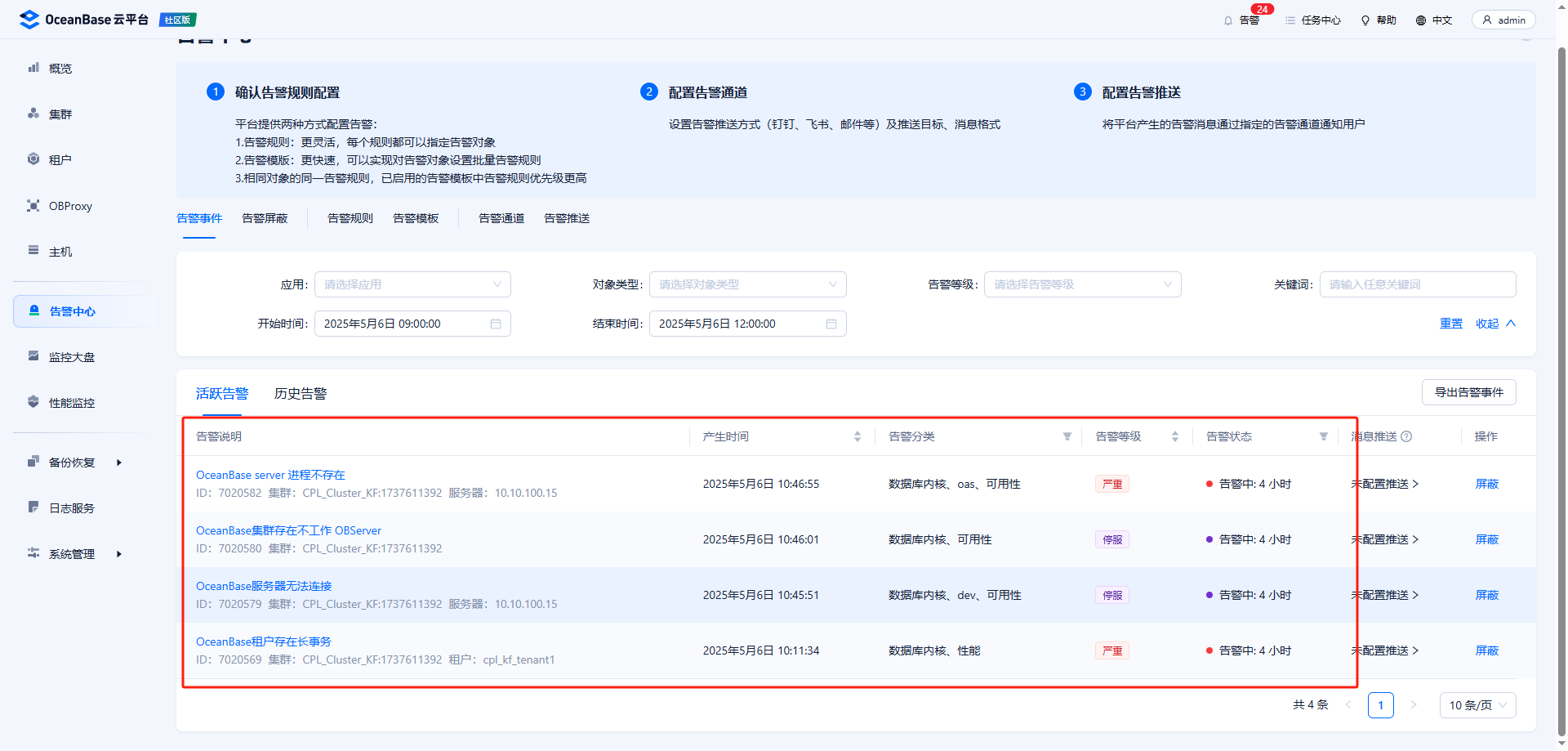Open the admin user menu
The width and height of the screenshot is (1568, 751).
1503,20
